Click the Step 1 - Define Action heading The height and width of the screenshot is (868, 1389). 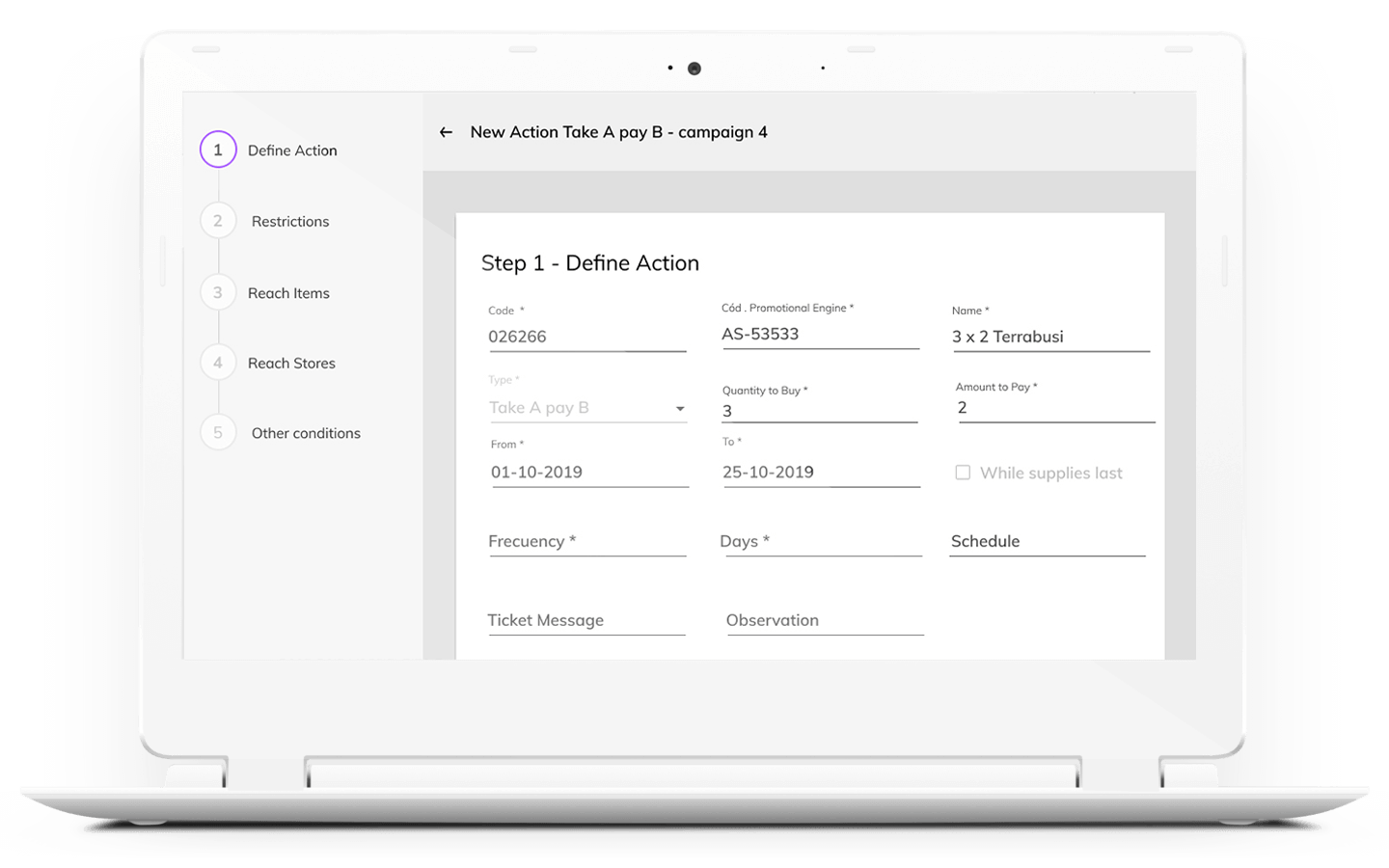(590, 263)
